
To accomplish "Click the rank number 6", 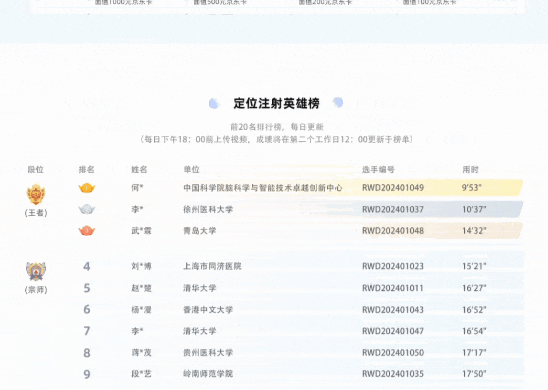I will click(87, 310).
